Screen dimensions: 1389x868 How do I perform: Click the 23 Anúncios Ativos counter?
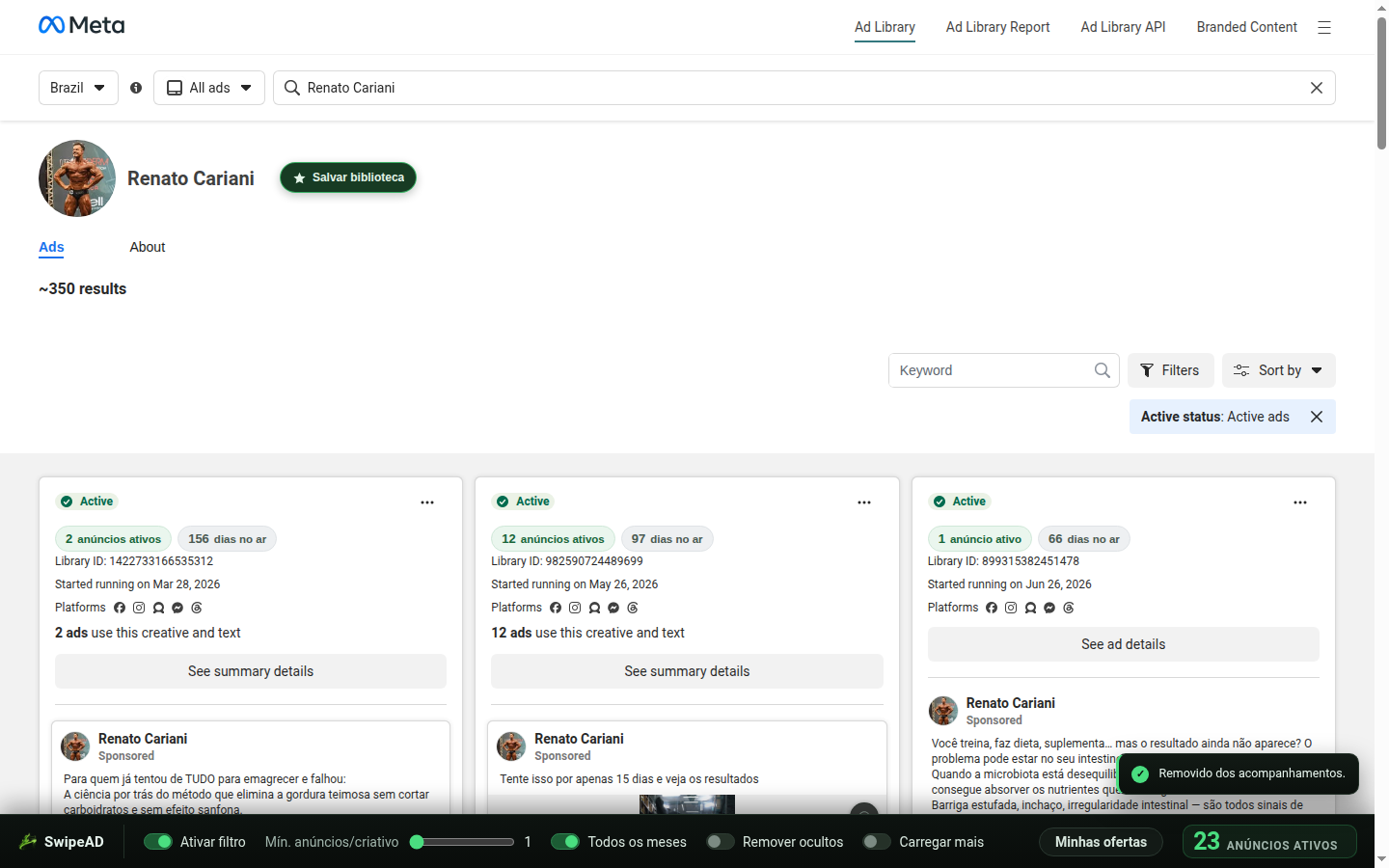click(x=1269, y=842)
